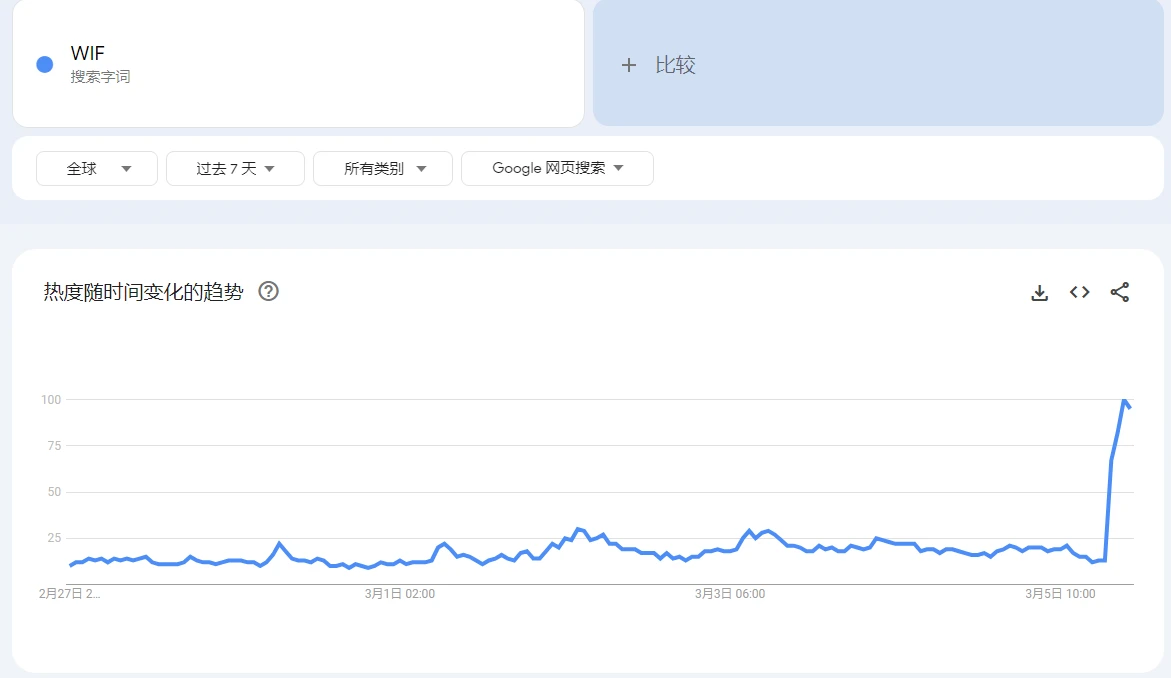Viewport: 1171px width, 678px height.
Task: Open the 所有类别 category dropdown
Action: pyautogui.click(x=382, y=168)
